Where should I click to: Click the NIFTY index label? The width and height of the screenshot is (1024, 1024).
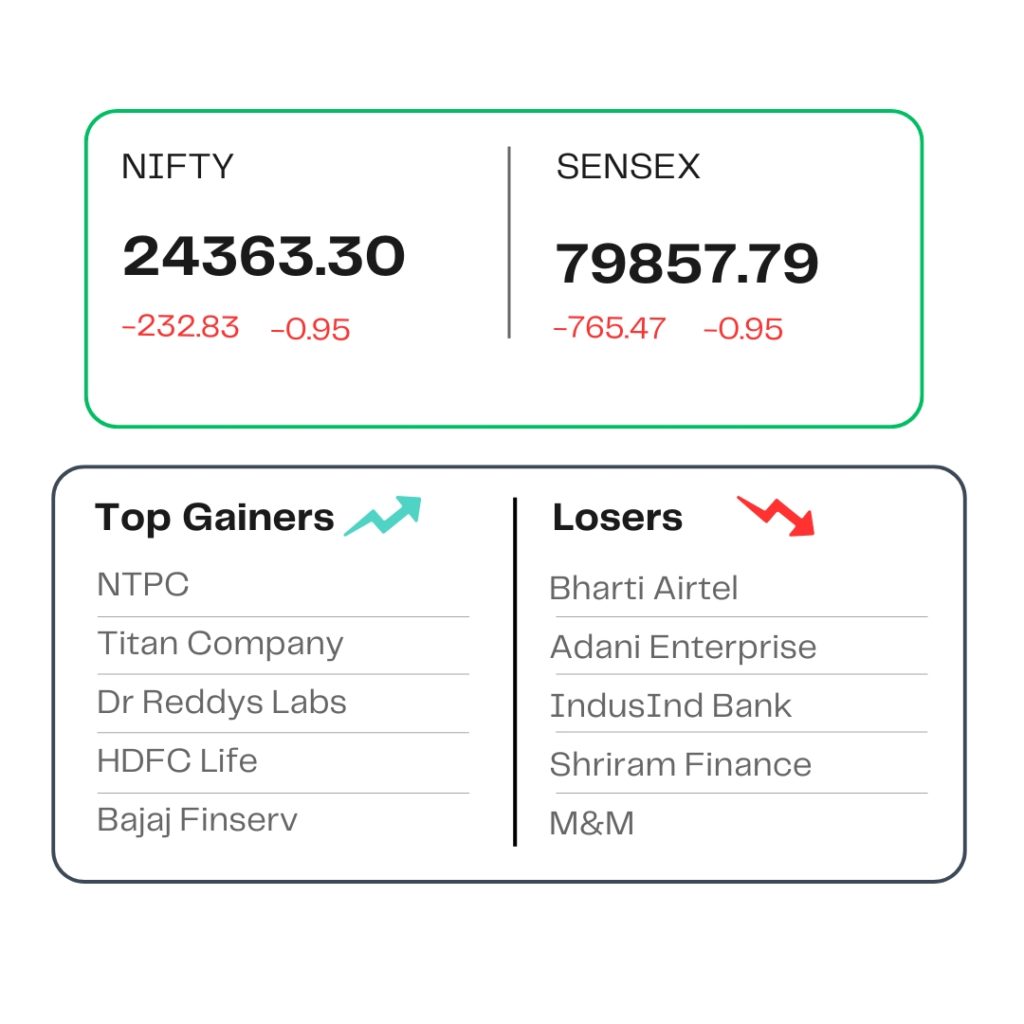178,167
